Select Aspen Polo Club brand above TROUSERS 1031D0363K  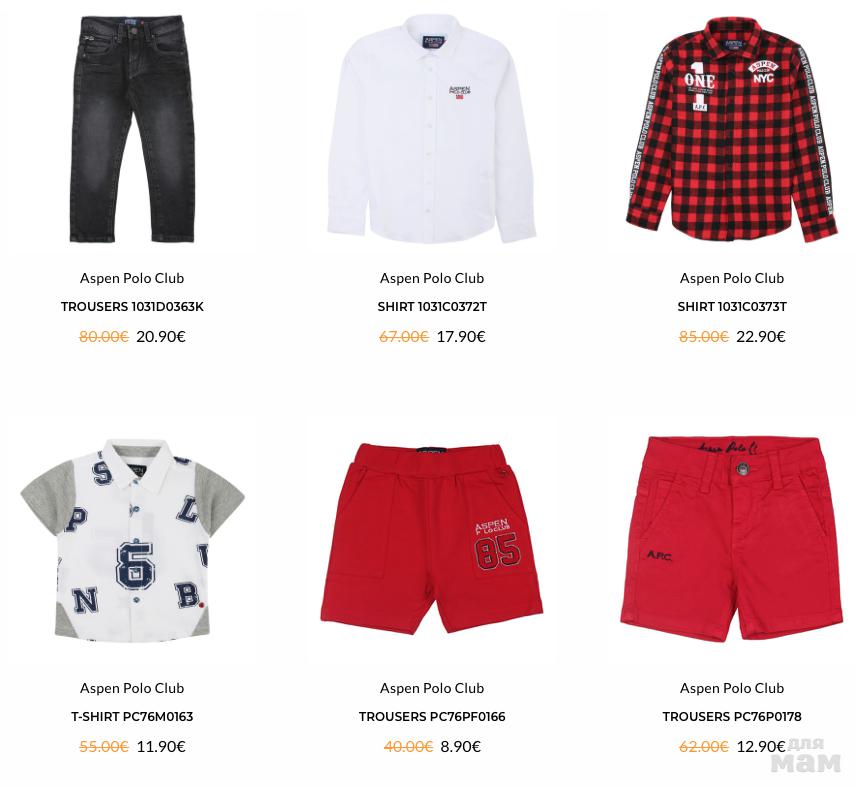[132, 278]
